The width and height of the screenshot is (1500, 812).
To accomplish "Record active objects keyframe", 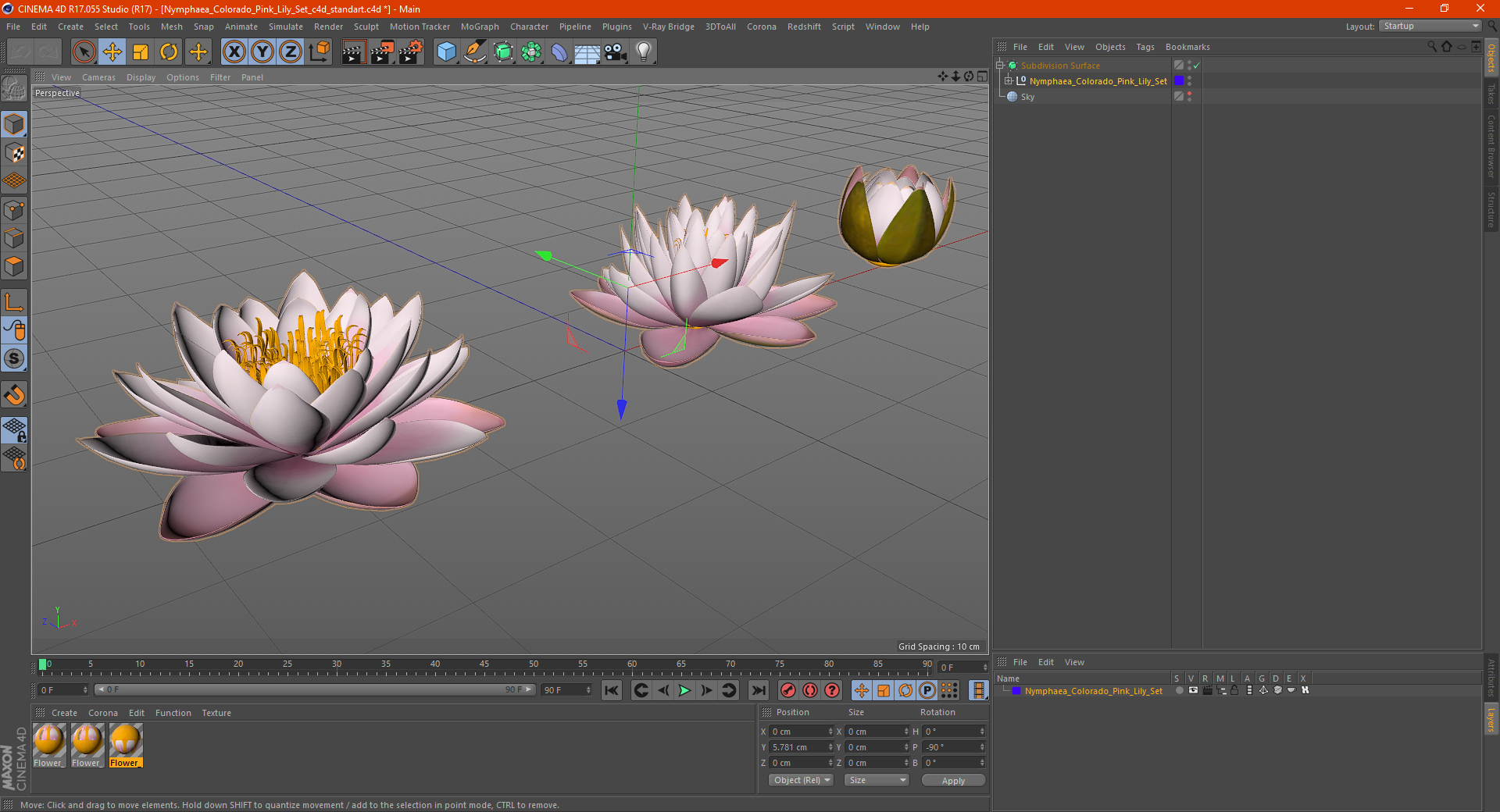I will point(787,690).
